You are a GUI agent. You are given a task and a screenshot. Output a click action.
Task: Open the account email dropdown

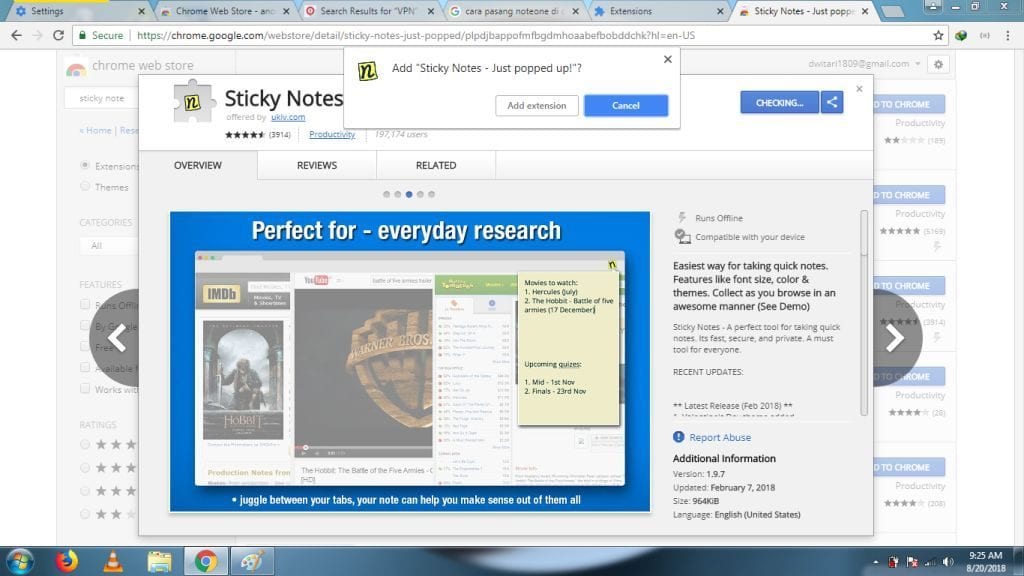[864, 64]
